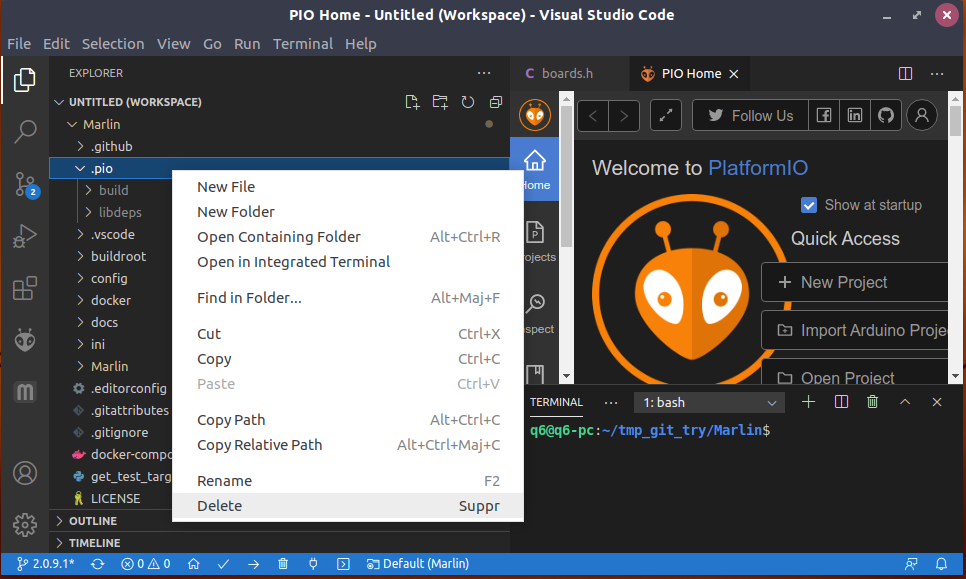Screen dimensions: 966x579
Task: Maximize terminal panel with chevron up
Action: pos(904,402)
